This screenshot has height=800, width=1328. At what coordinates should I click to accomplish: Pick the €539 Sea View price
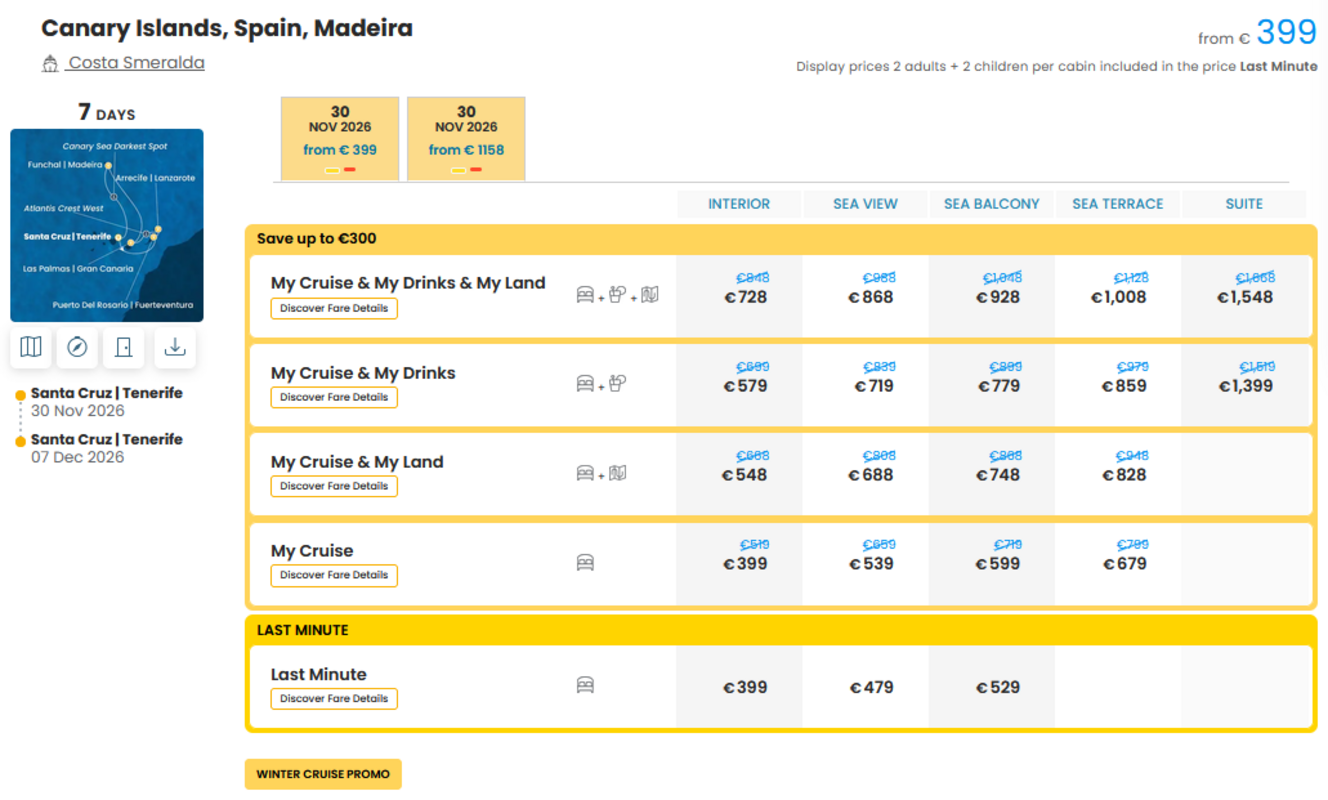(872, 564)
